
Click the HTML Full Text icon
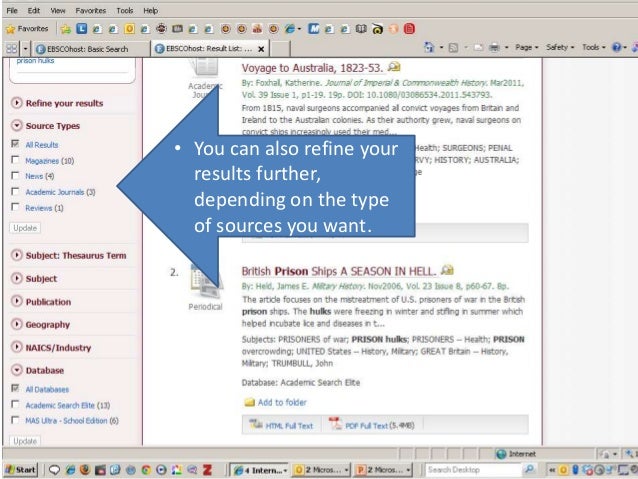(256, 424)
